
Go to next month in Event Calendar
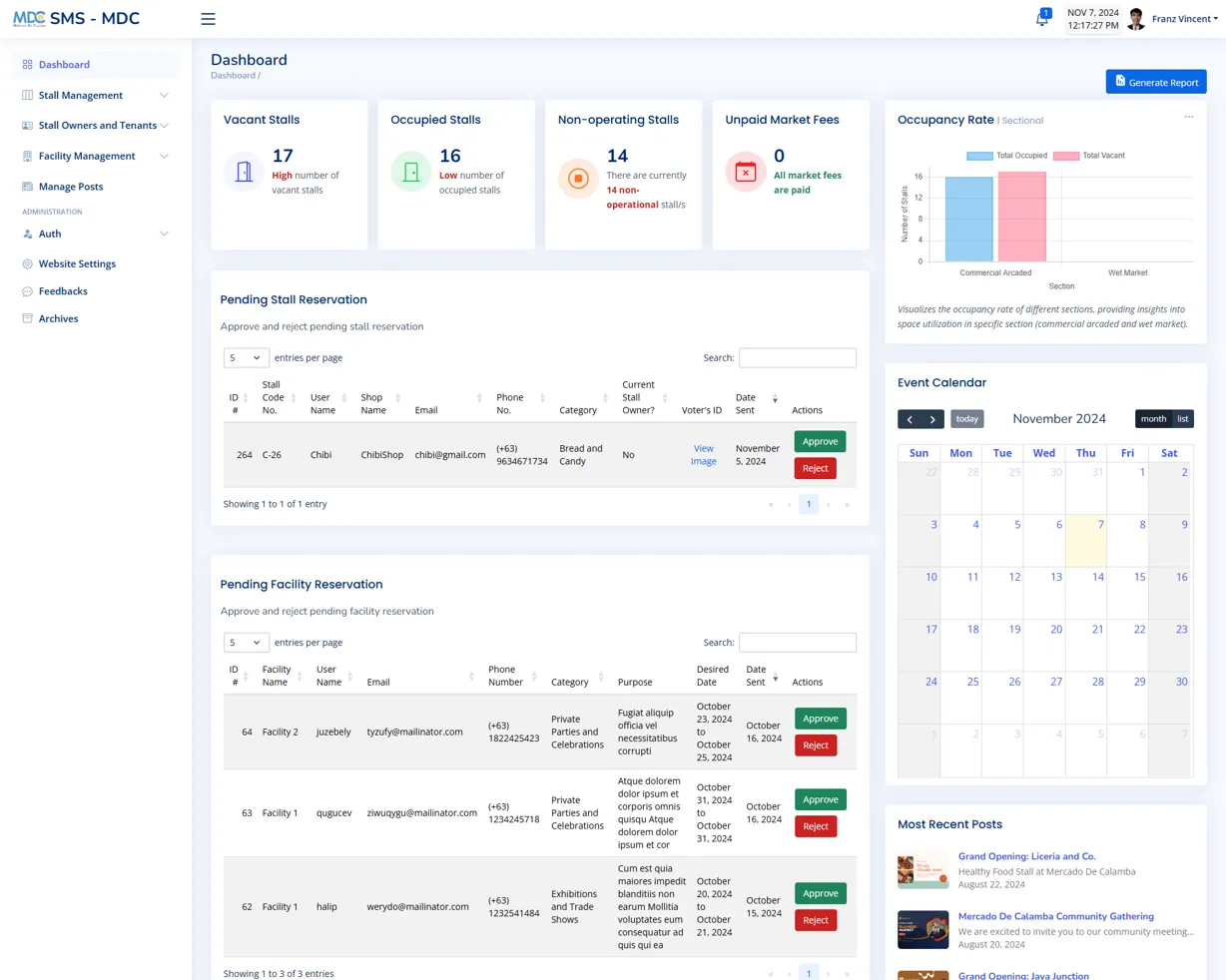(x=932, y=419)
